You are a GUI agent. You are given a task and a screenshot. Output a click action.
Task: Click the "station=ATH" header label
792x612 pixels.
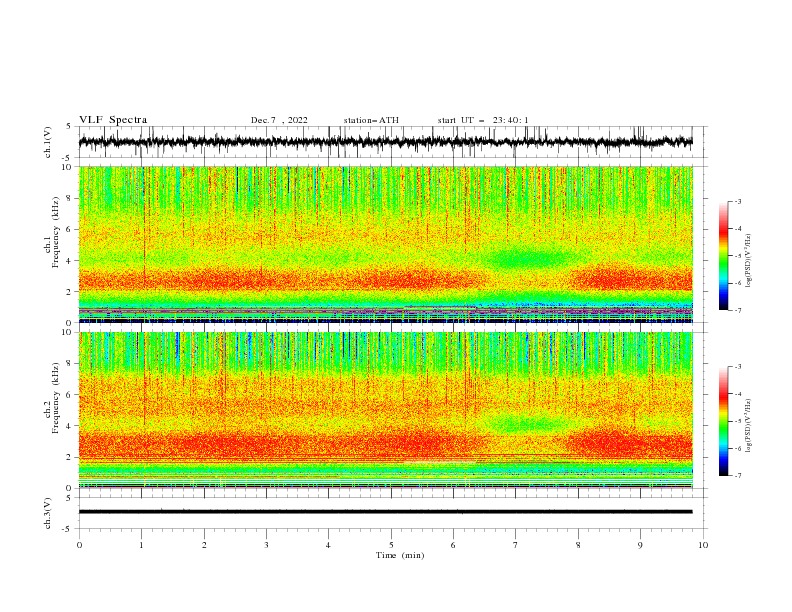(x=371, y=120)
